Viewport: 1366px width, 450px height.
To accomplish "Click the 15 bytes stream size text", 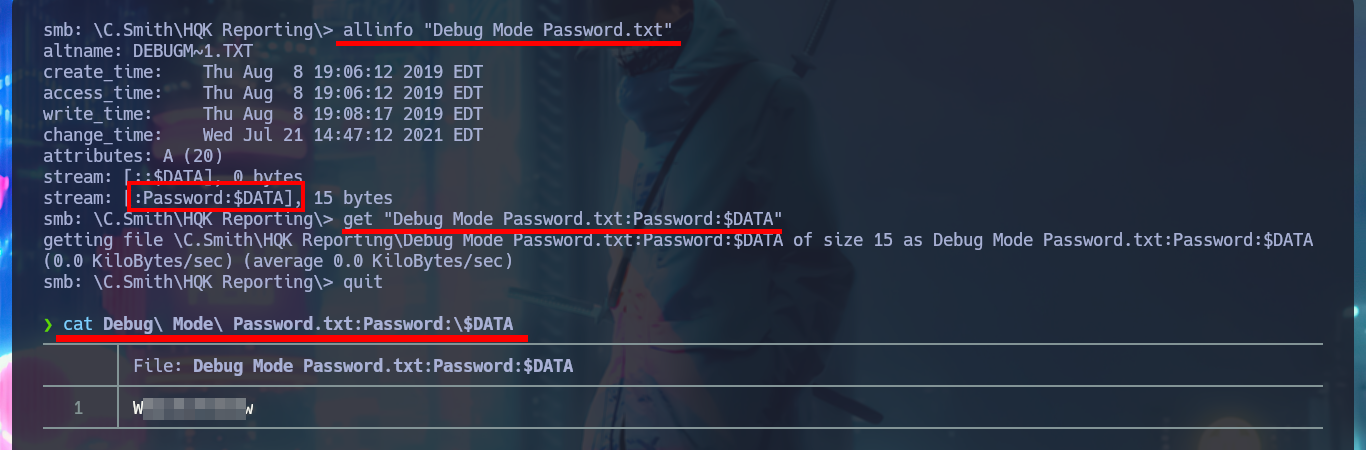I will pos(353,198).
